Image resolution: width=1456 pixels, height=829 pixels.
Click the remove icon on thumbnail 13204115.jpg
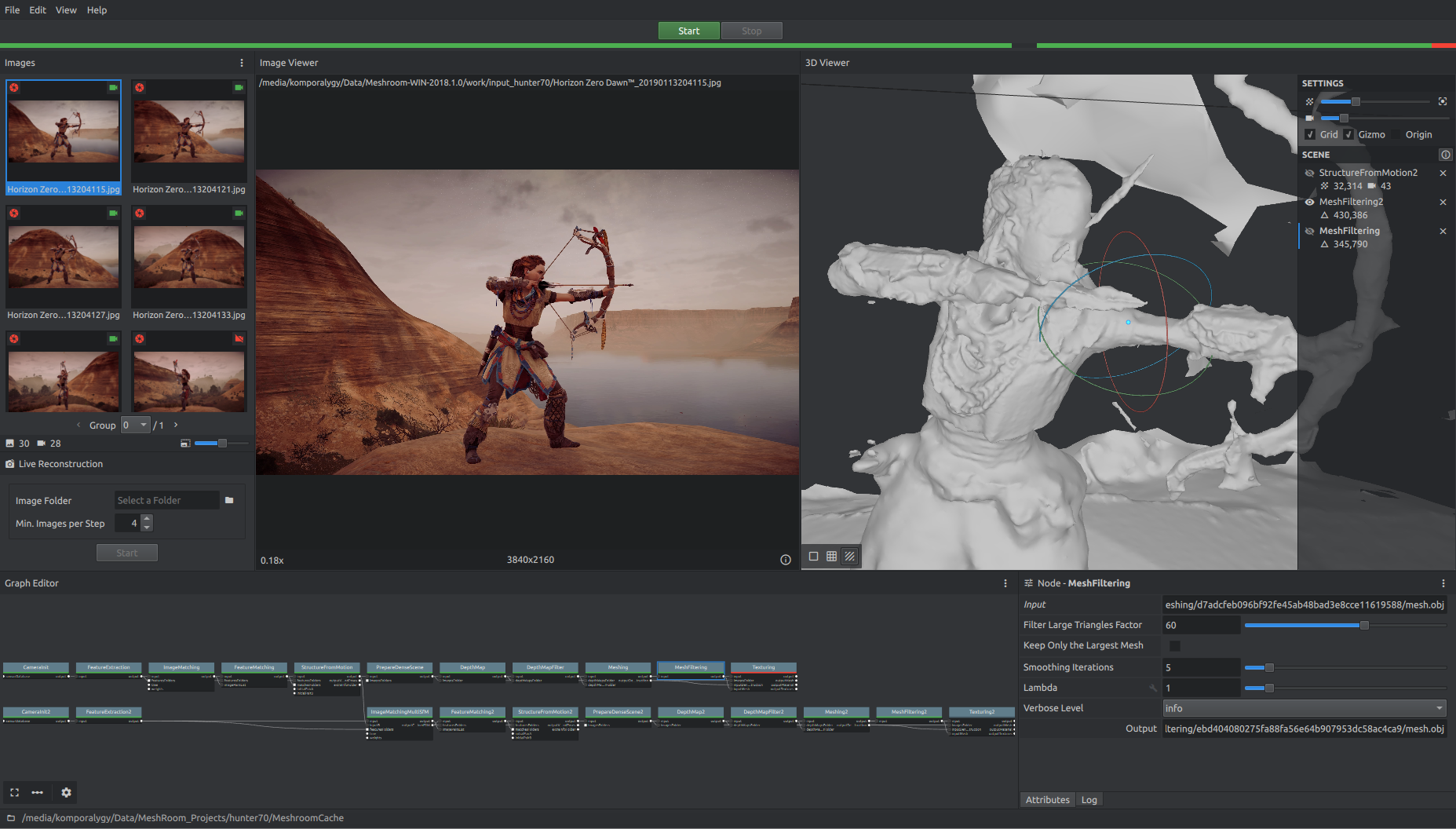[14, 88]
